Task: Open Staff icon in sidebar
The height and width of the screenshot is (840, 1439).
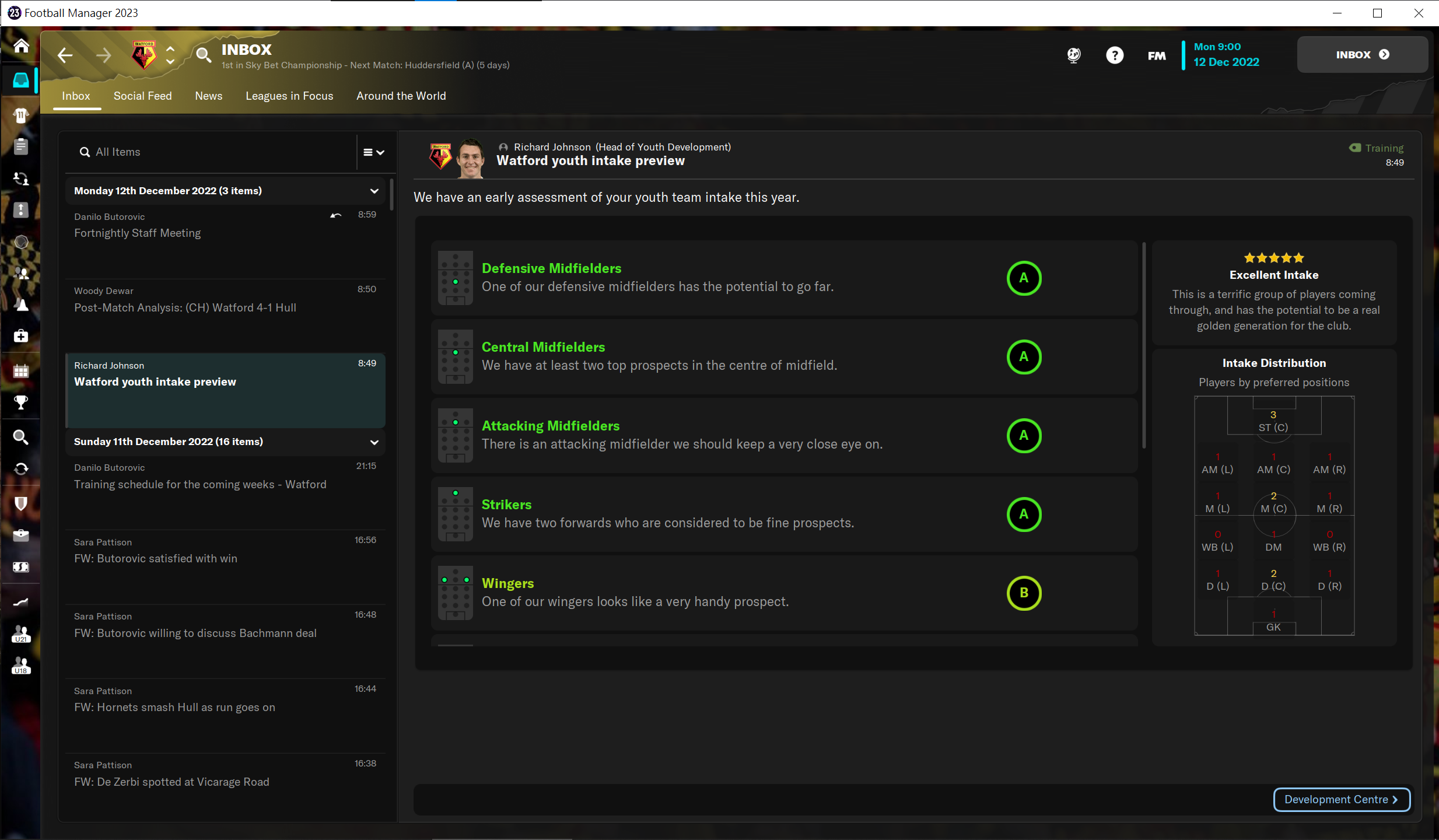Action: pyautogui.click(x=21, y=273)
